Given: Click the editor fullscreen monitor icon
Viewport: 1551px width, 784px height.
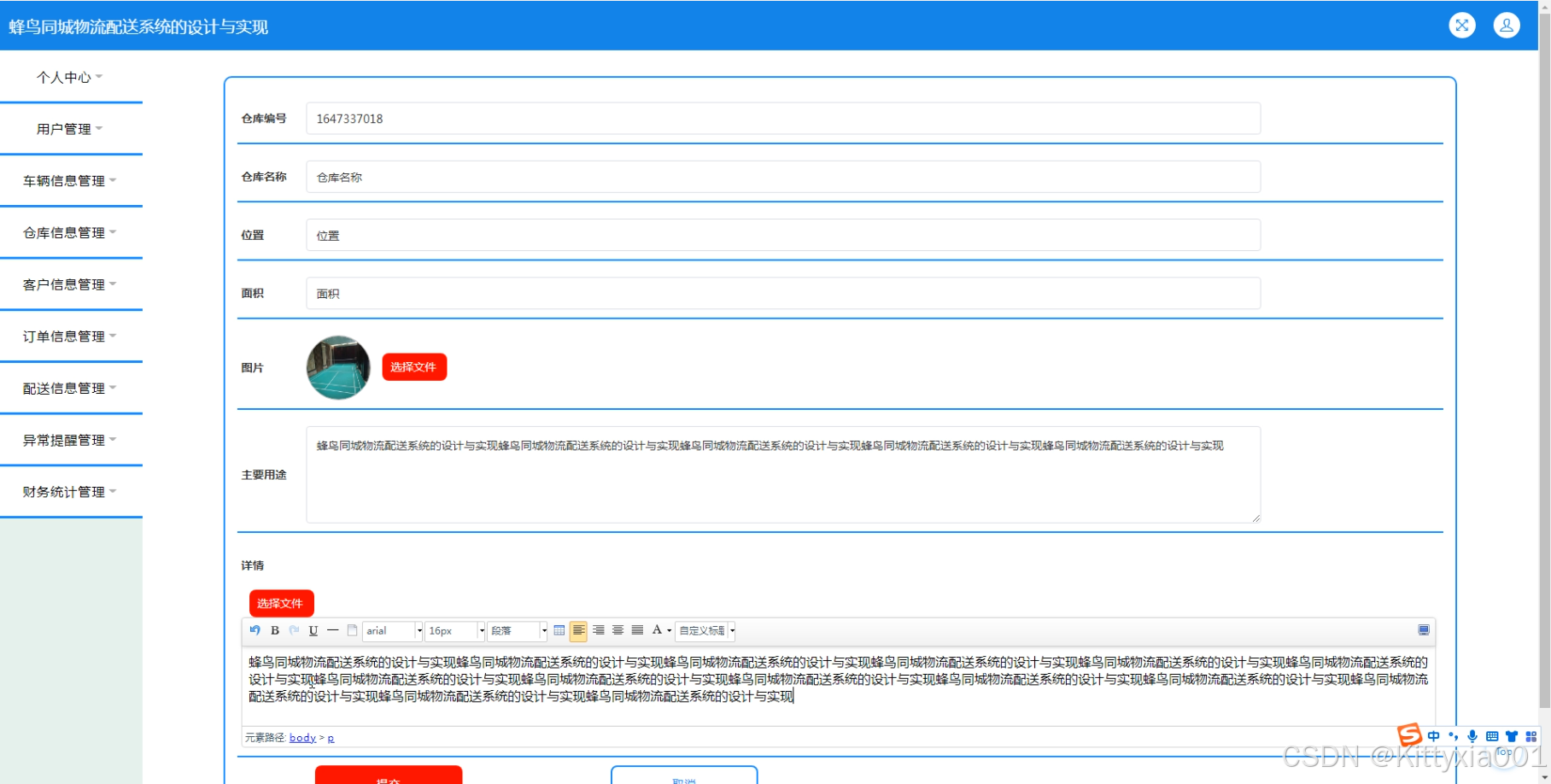Looking at the screenshot, I should pos(1423,630).
